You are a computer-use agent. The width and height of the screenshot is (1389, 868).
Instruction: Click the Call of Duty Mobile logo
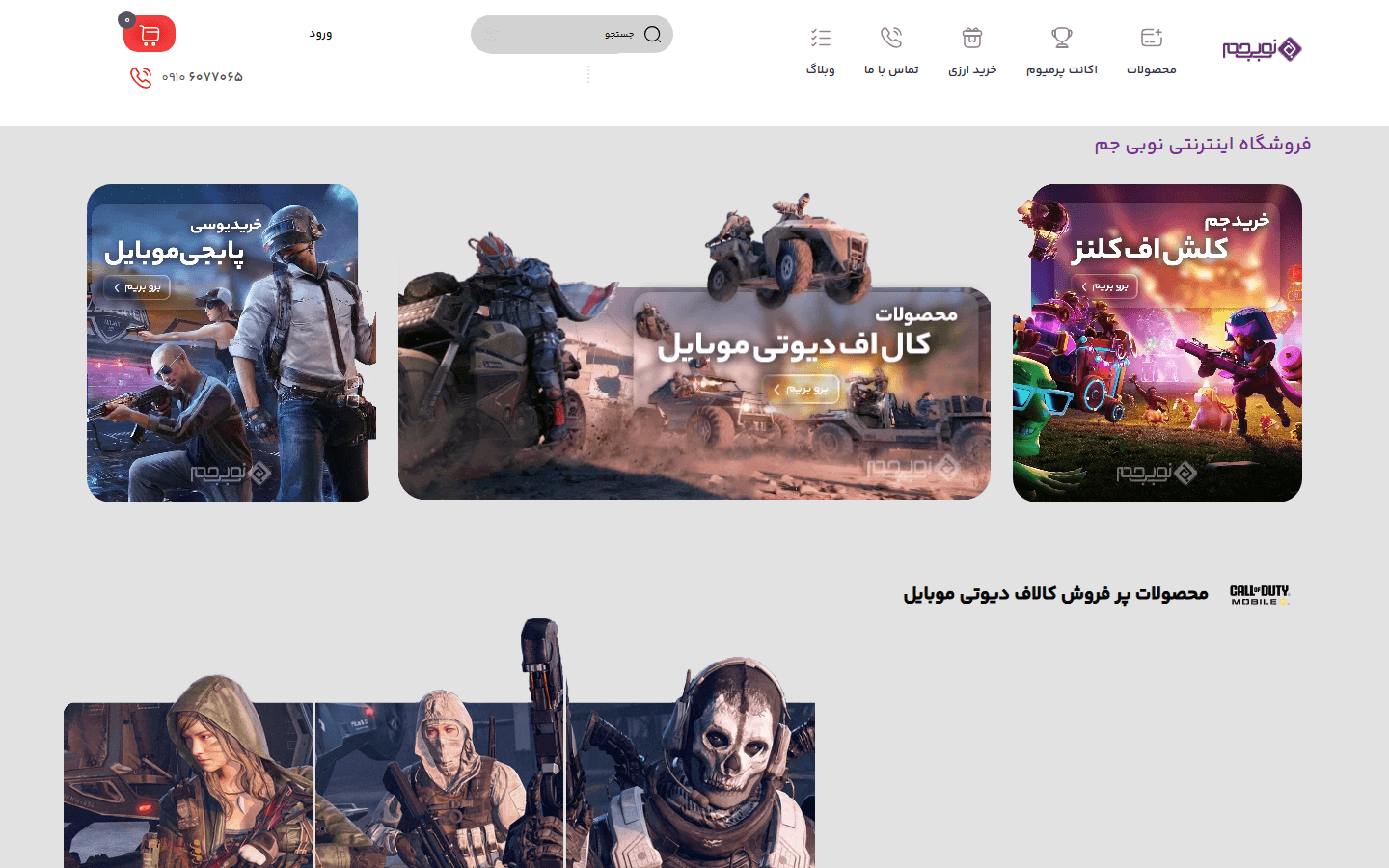point(1260,594)
